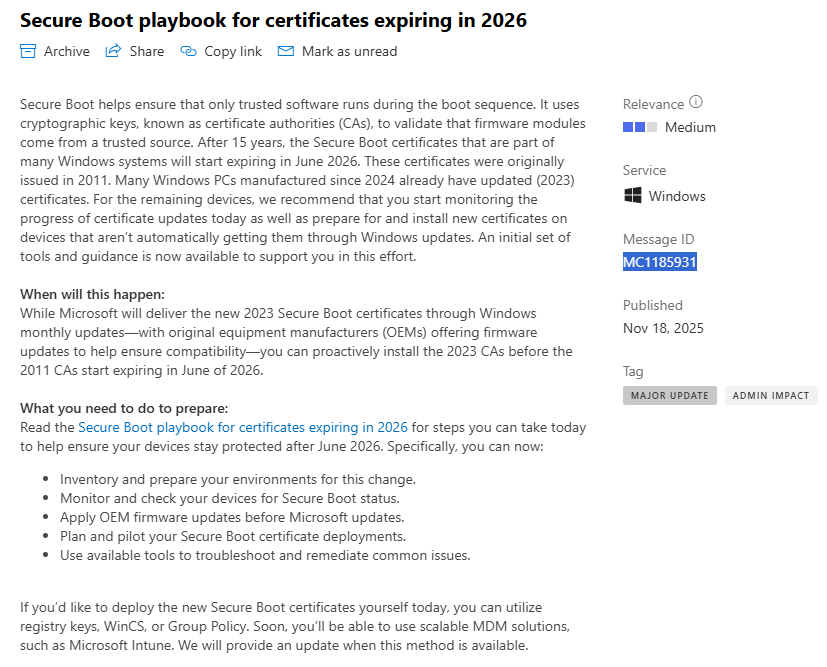Click the page title Secure Boot playbook heading
The height and width of the screenshot is (667, 827).
[x=273, y=20]
